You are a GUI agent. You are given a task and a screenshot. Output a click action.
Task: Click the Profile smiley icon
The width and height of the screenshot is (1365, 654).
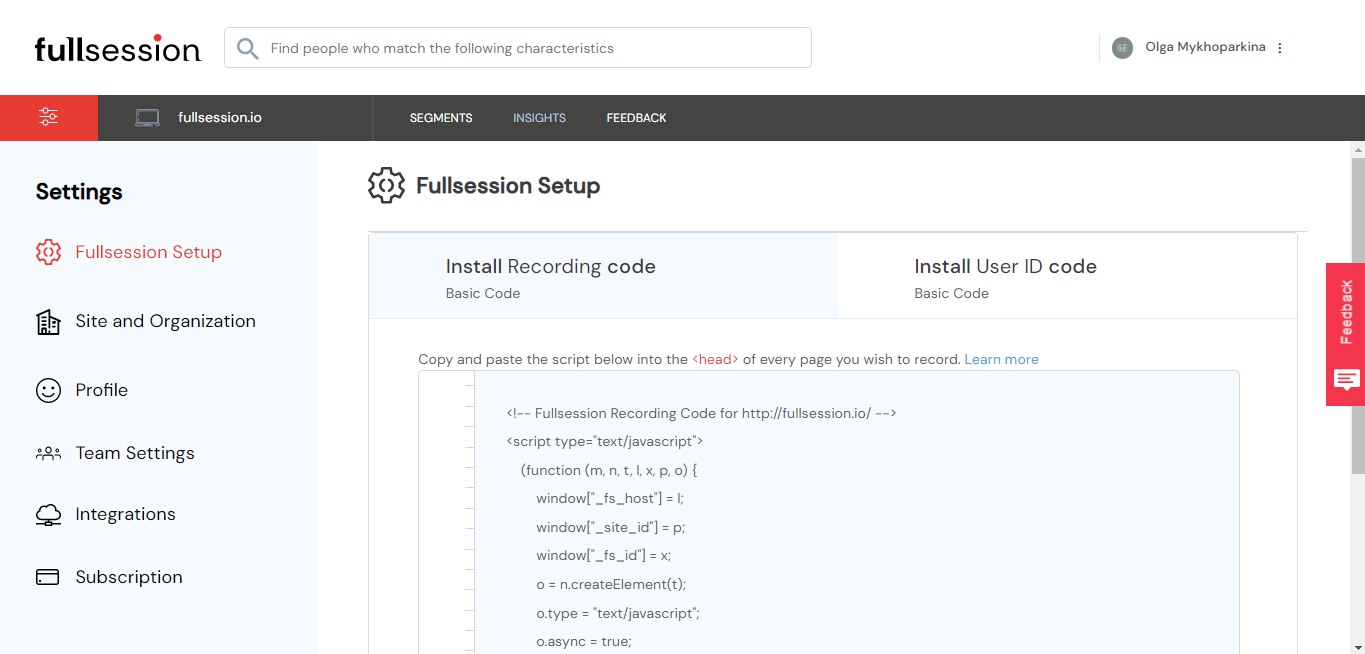pos(48,390)
